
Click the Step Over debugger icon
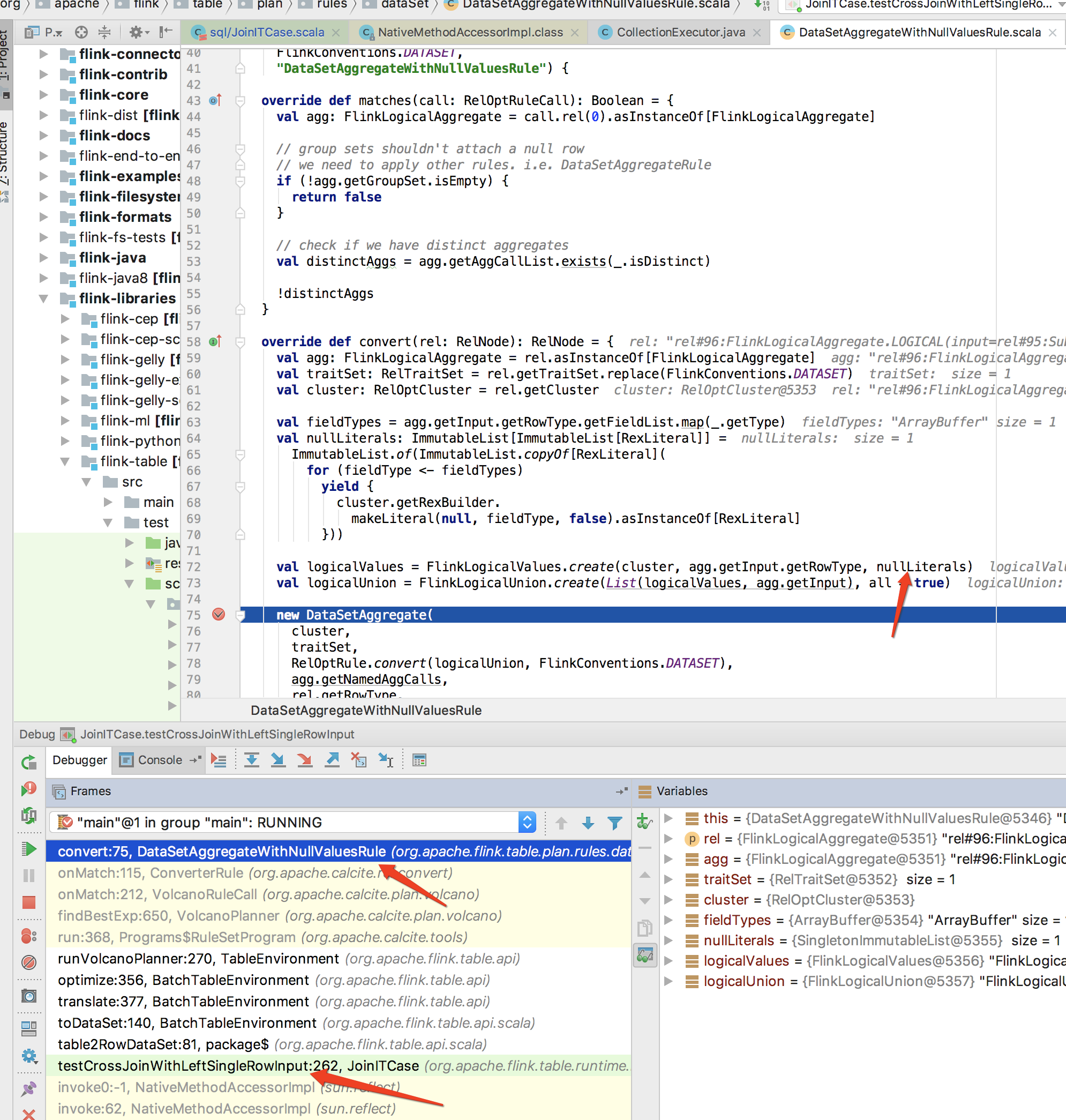coord(252,760)
